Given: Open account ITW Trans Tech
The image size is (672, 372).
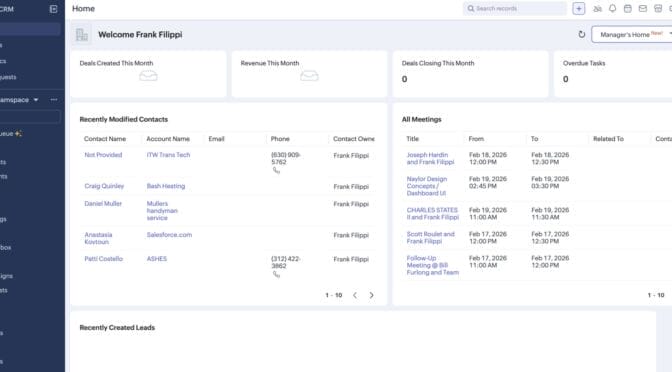Looking at the screenshot, I should point(168,155).
